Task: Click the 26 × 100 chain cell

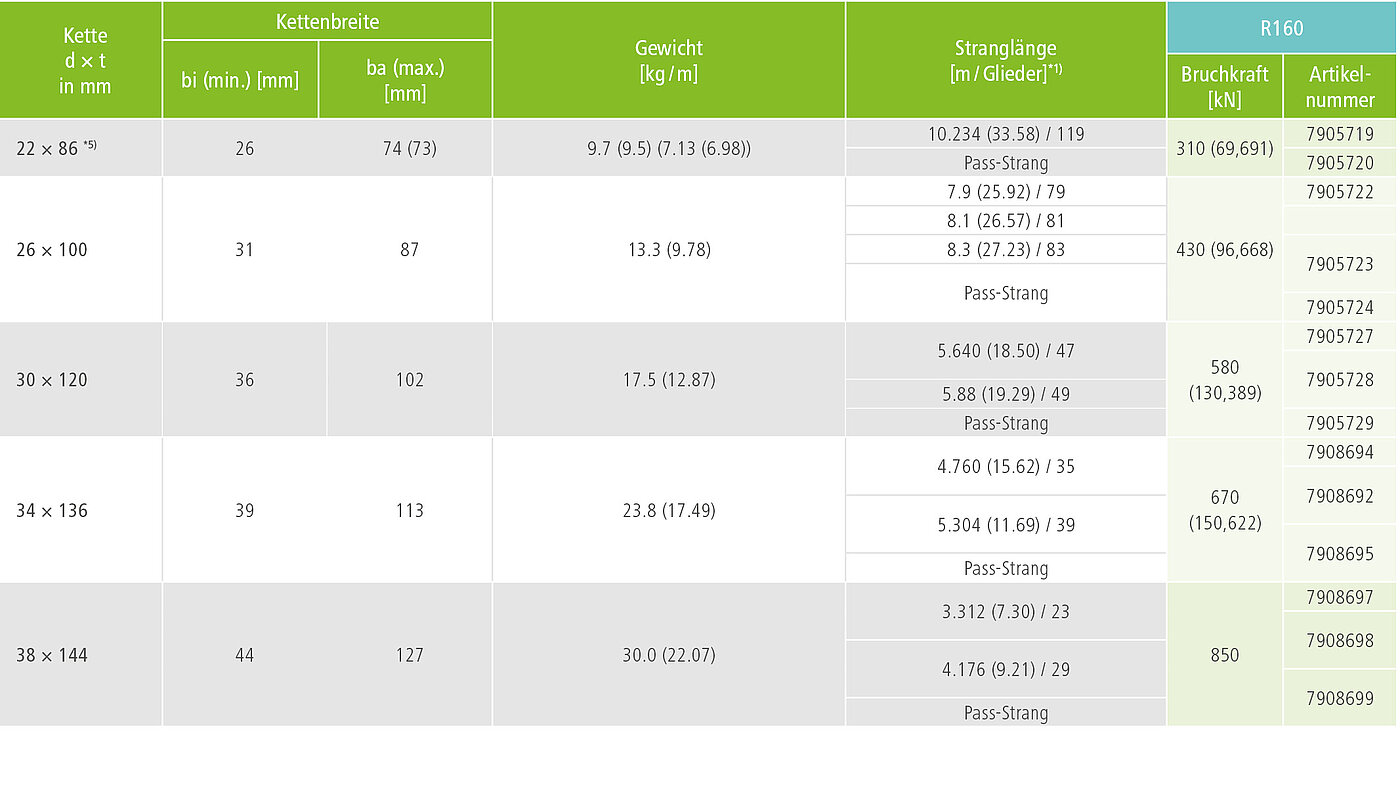Action: pyautogui.click(x=81, y=250)
